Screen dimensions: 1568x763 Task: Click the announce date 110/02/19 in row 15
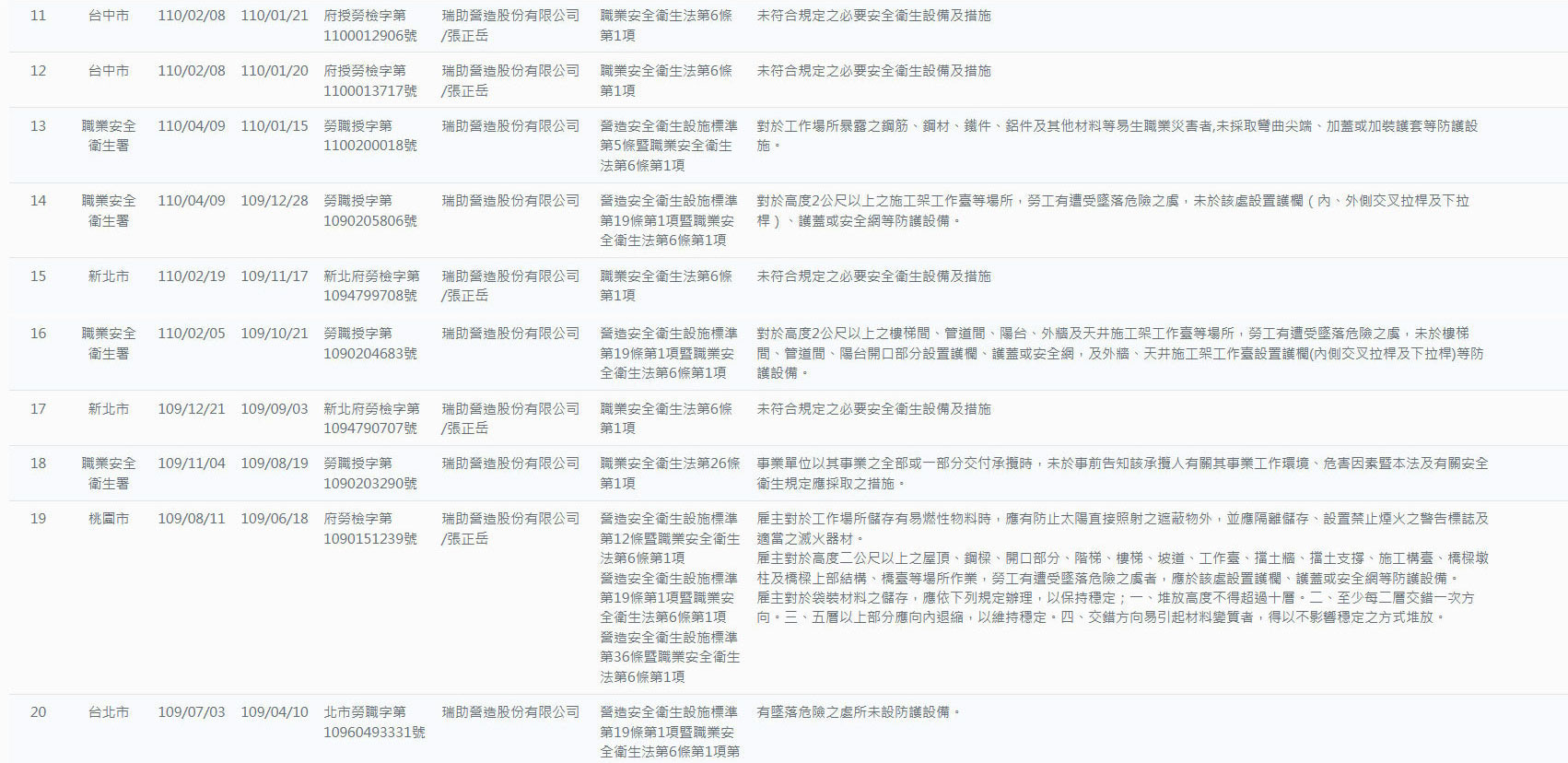coord(192,276)
